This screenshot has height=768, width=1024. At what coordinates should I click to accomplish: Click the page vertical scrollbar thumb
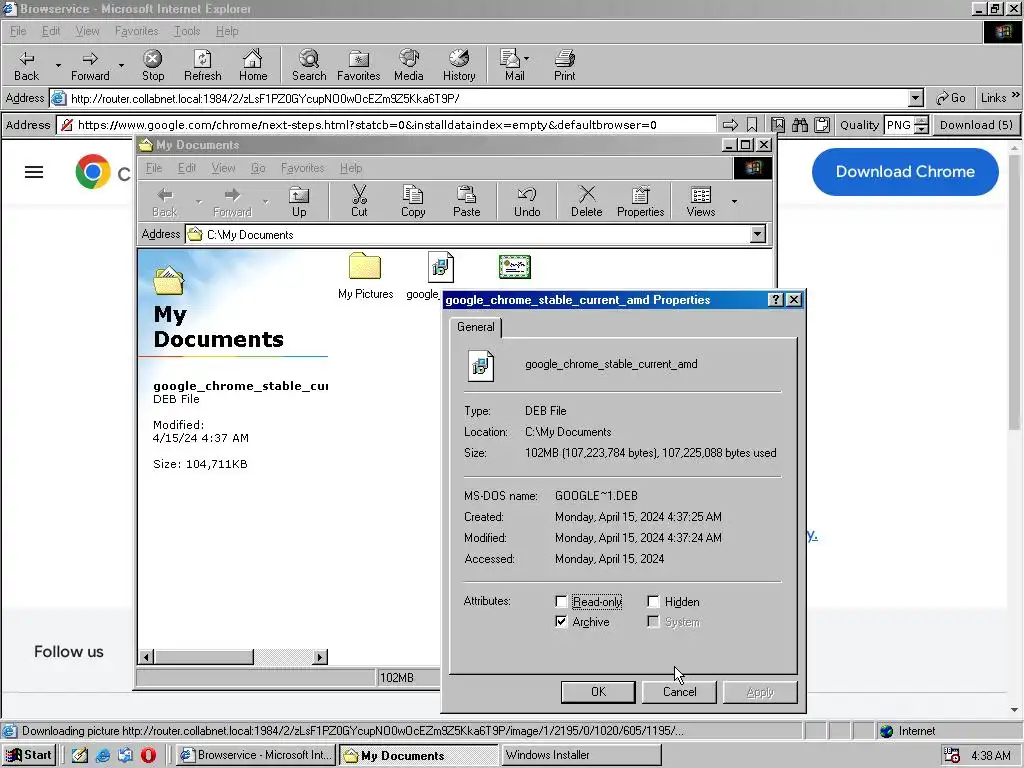click(1014, 293)
